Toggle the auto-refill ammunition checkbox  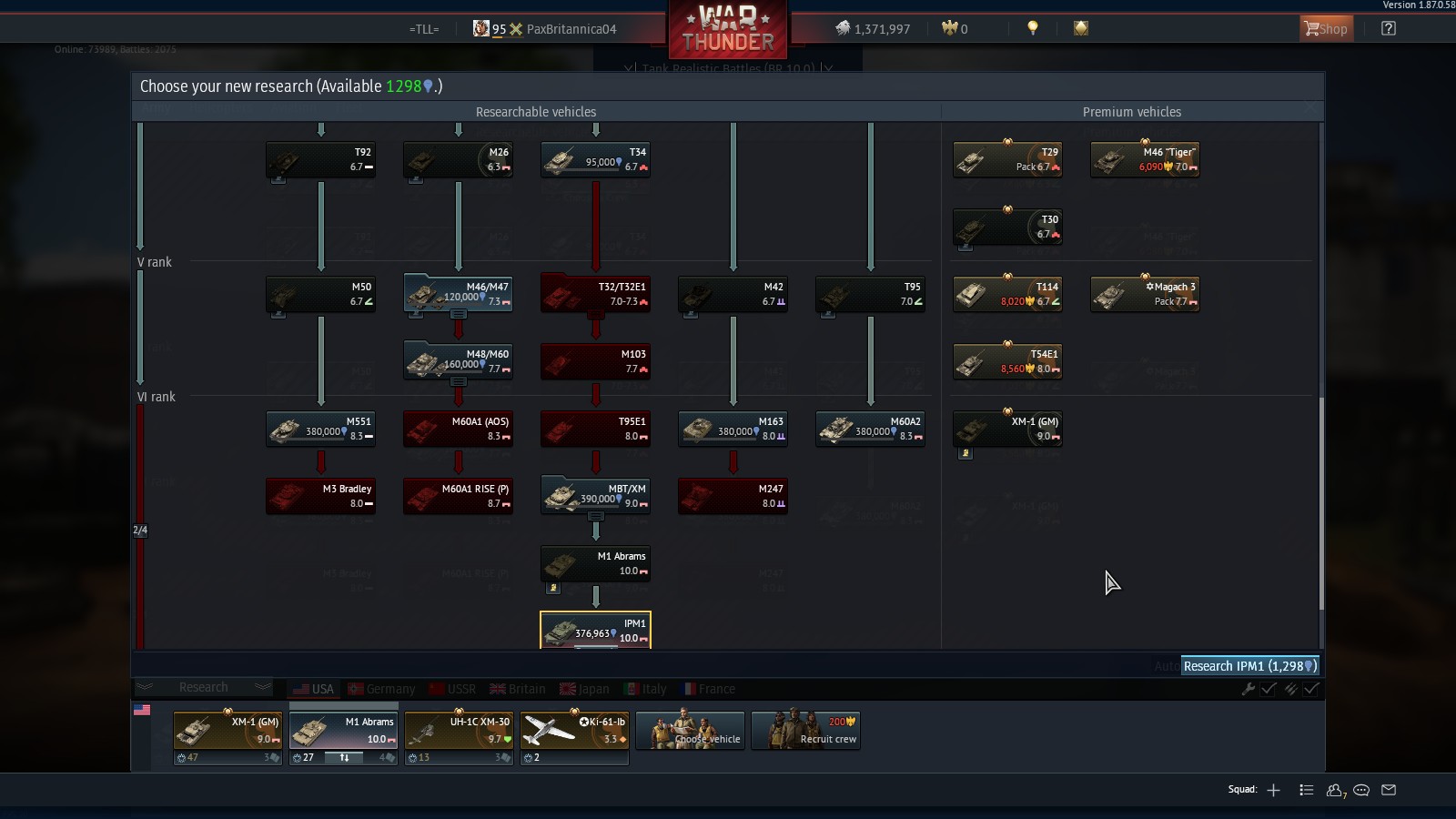(1311, 689)
